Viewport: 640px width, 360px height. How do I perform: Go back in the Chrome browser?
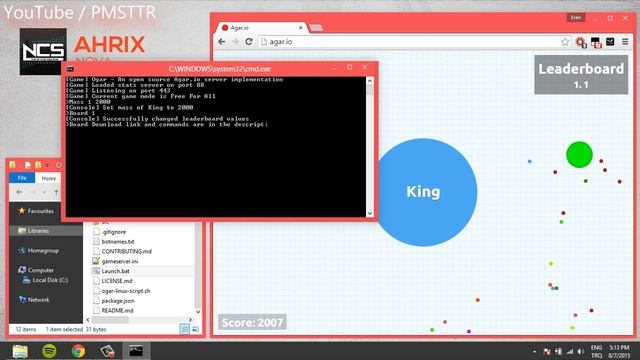pyautogui.click(x=222, y=42)
